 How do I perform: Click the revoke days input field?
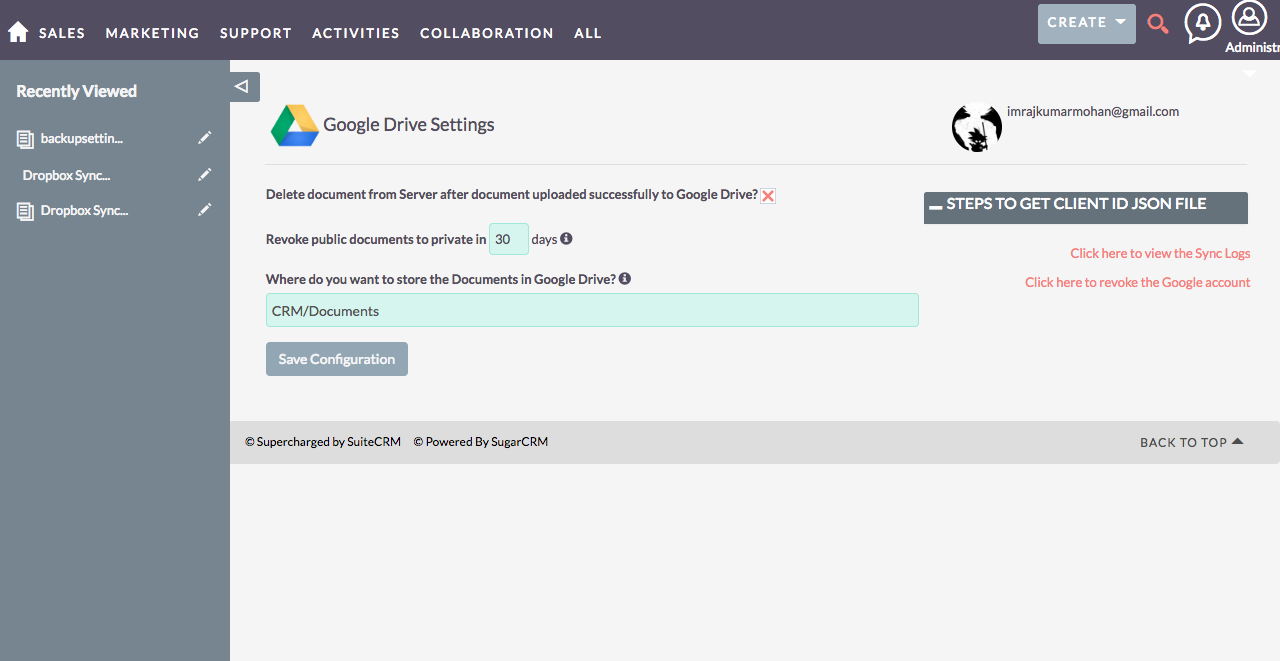click(509, 240)
